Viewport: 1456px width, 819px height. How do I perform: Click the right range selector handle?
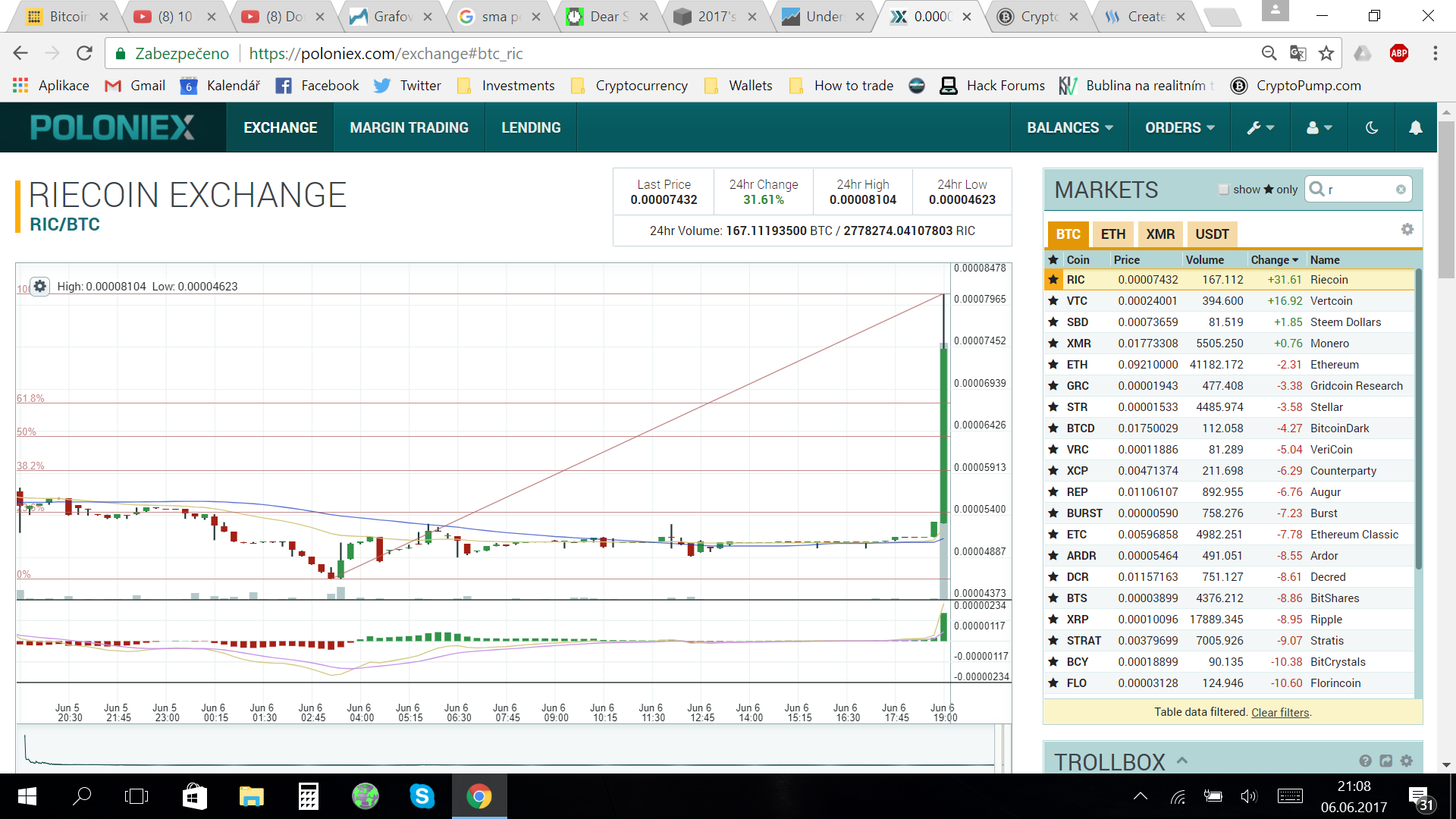click(1003, 749)
